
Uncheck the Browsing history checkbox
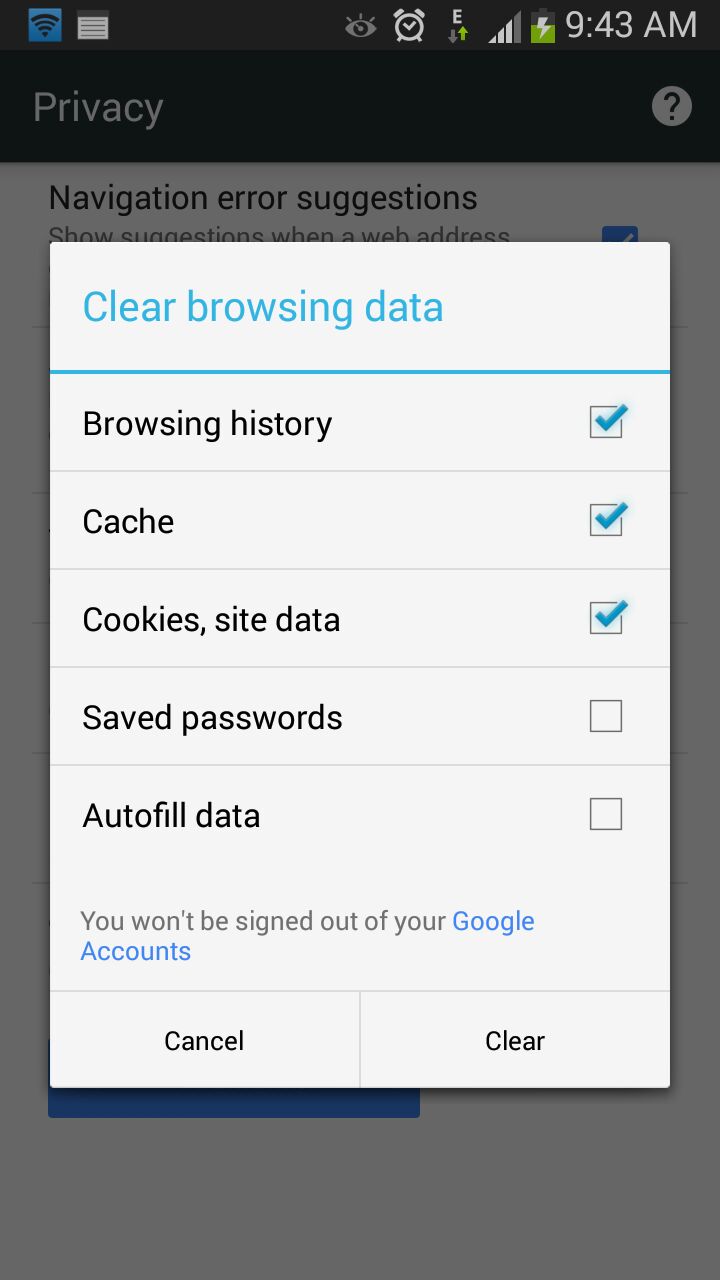(607, 422)
